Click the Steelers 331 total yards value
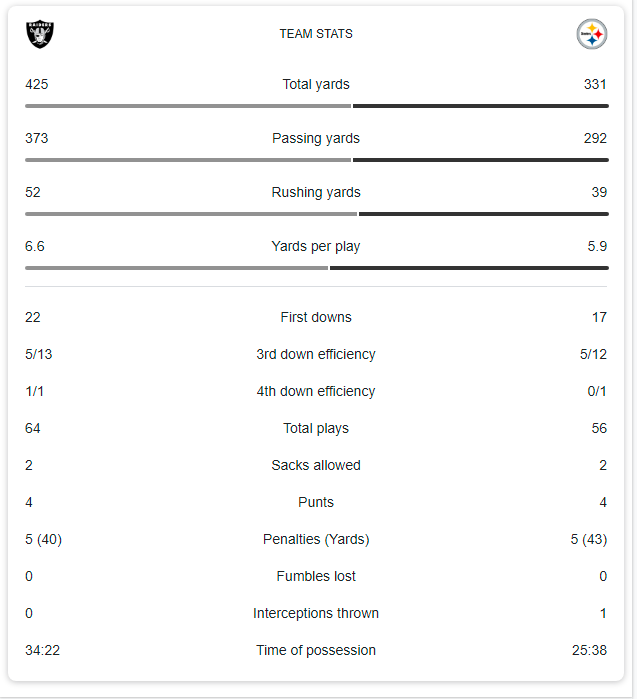 coord(595,85)
